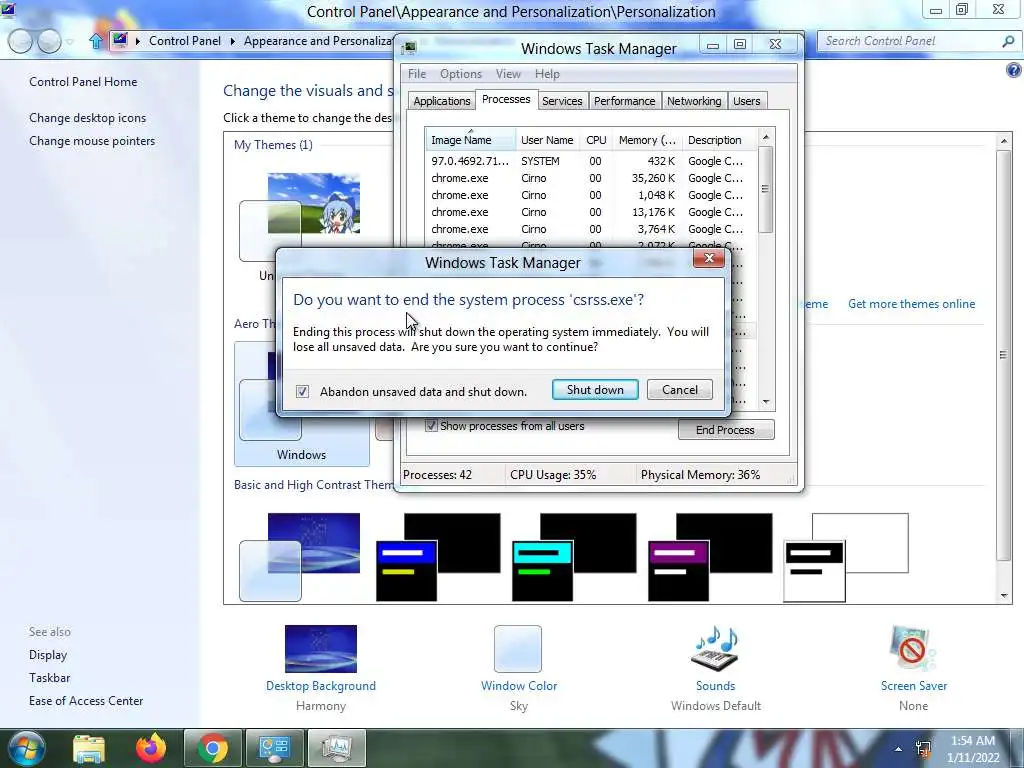The height and width of the screenshot is (768, 1024).
Task: Launch Firefox from the taskbar
Action: (x=151, y=748)
